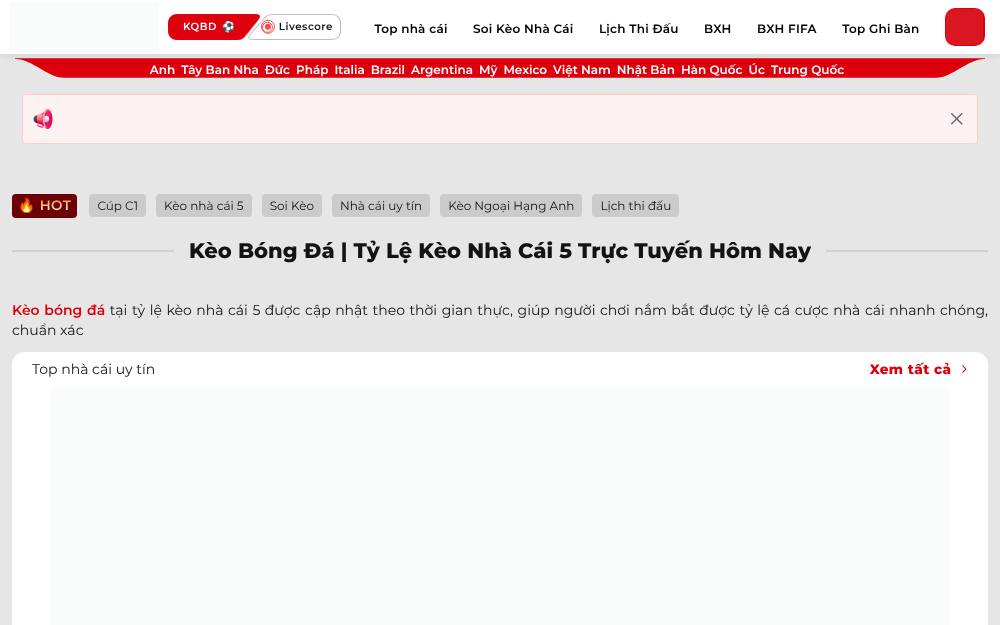Go to Soi Kèo Nhà Cái menu

point(523,29)
